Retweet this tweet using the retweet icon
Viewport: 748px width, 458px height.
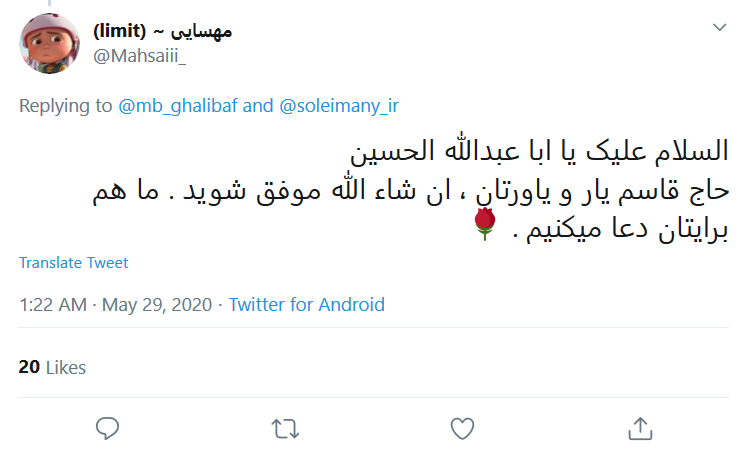[x=285, y=428]
